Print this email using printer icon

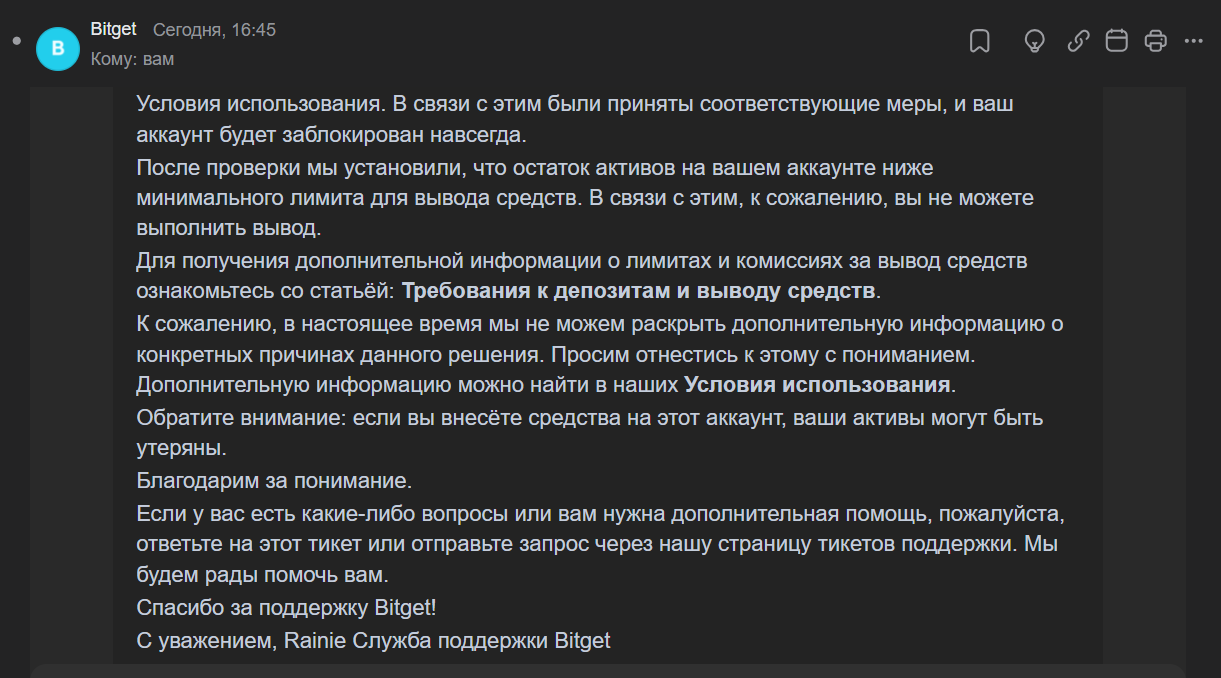click(1155, 41)
